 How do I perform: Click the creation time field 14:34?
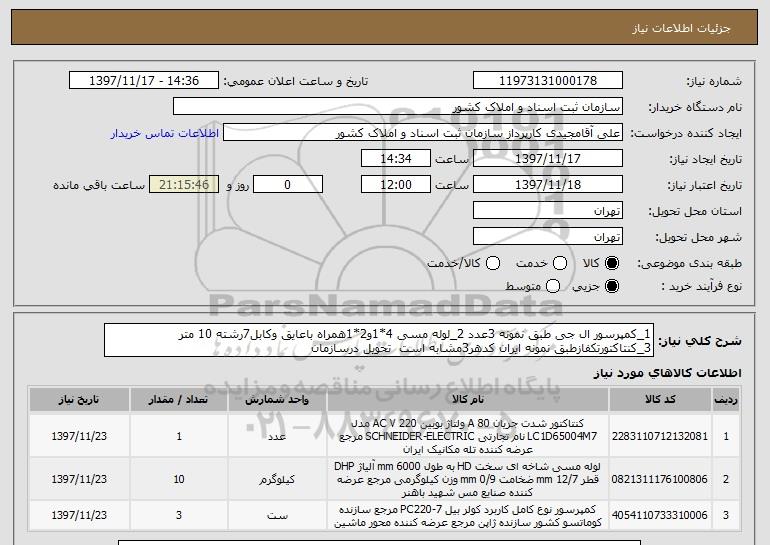396,159
